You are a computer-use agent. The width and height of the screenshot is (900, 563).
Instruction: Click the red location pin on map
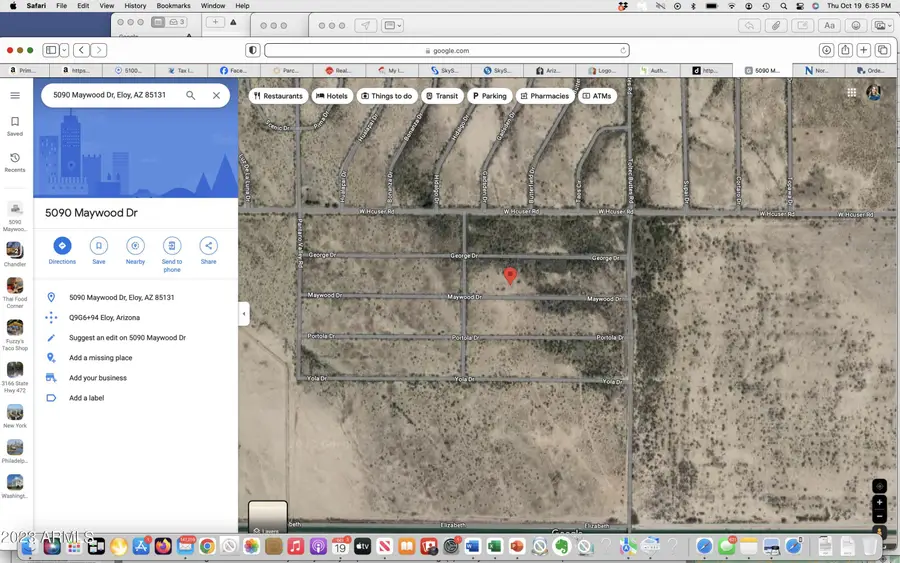pos(510,275)
